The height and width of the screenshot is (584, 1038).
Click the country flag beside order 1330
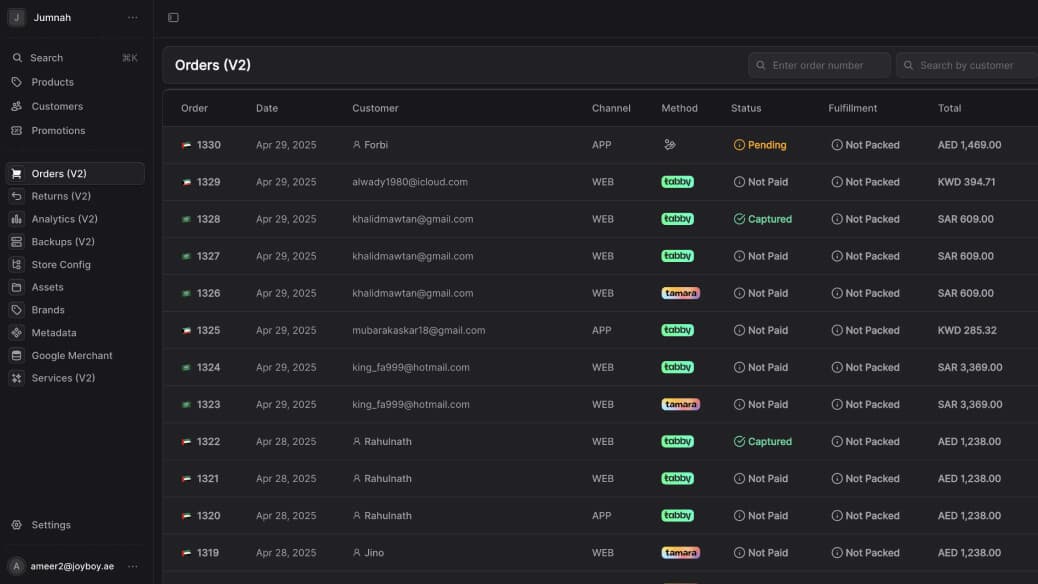click(x=186, y=145)
